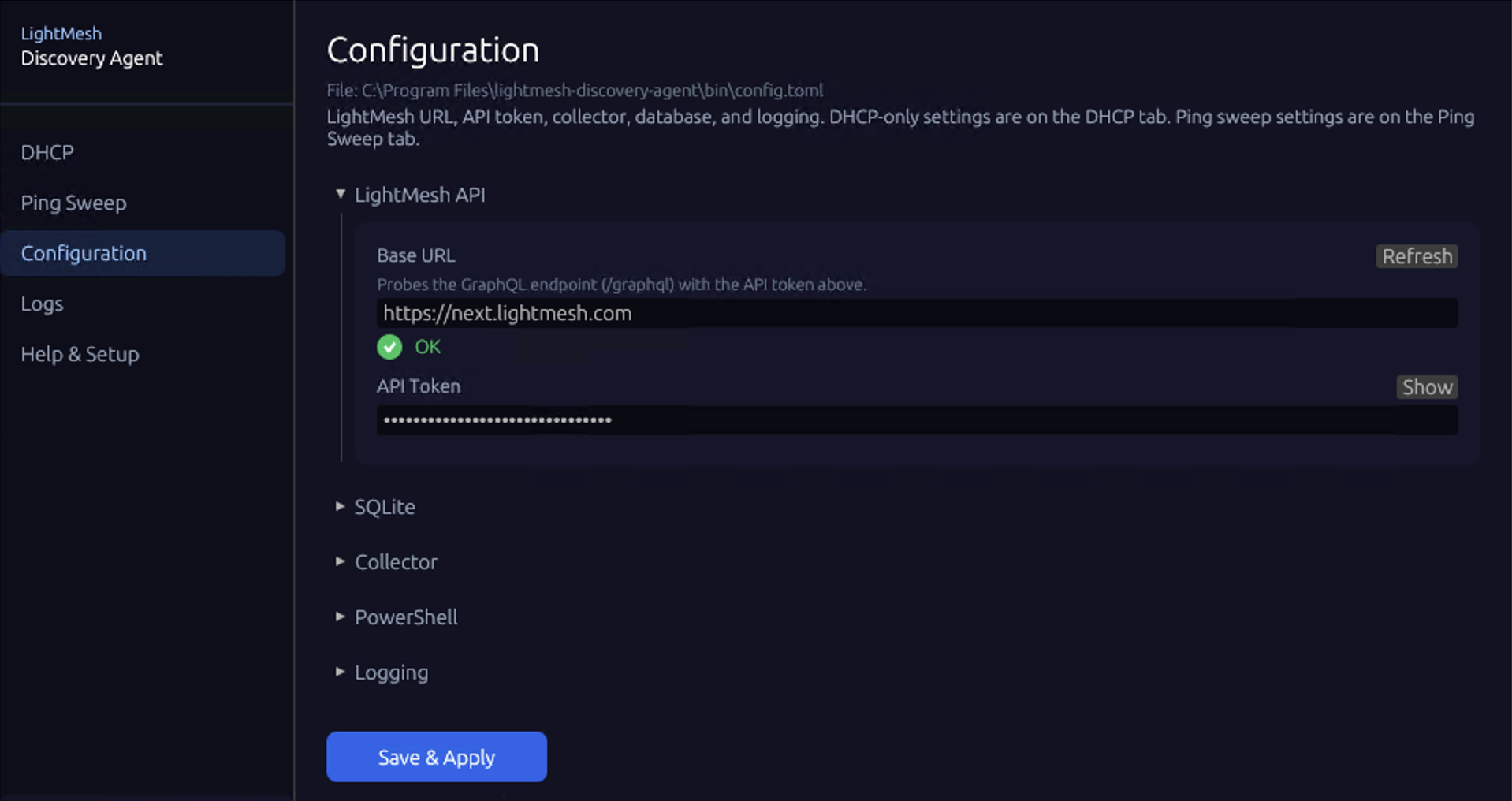Screen dimensions: 1512x801
Task: Focus the API Token password field
Action: point(917,420)
